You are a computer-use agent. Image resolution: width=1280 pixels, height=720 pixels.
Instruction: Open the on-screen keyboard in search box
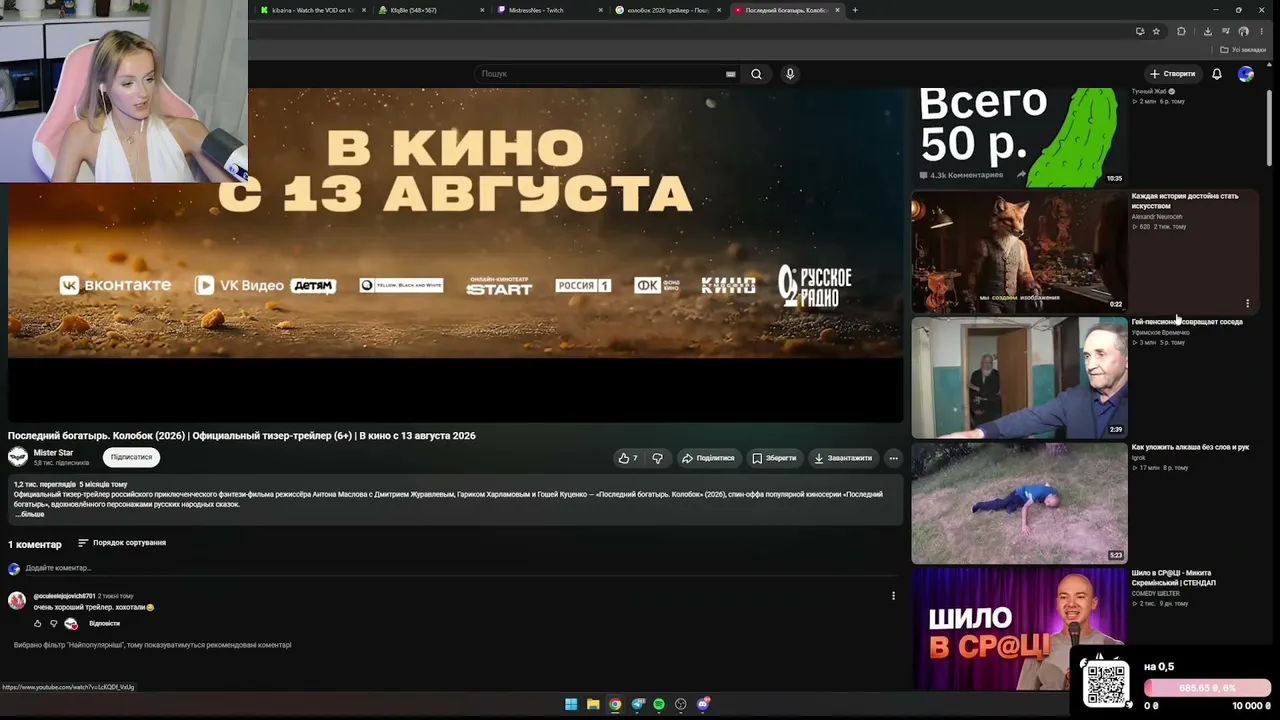pos(731,74)
